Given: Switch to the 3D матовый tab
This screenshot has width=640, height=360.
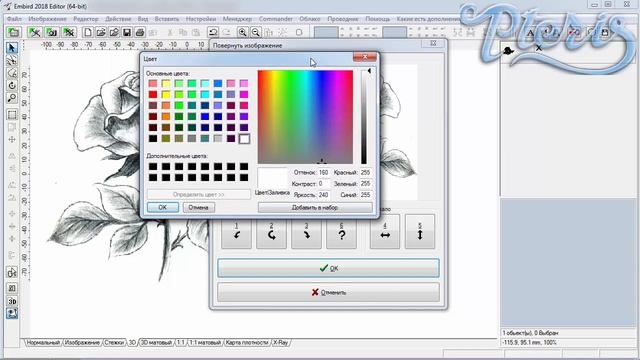Looking at the screenshot, I should 156,342.
